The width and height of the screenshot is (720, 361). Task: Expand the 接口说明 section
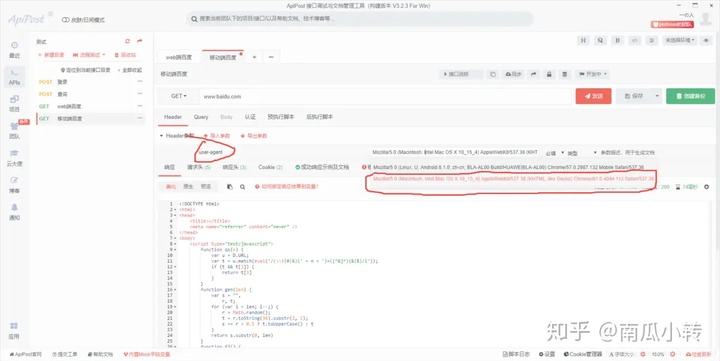tap(461, 74)
